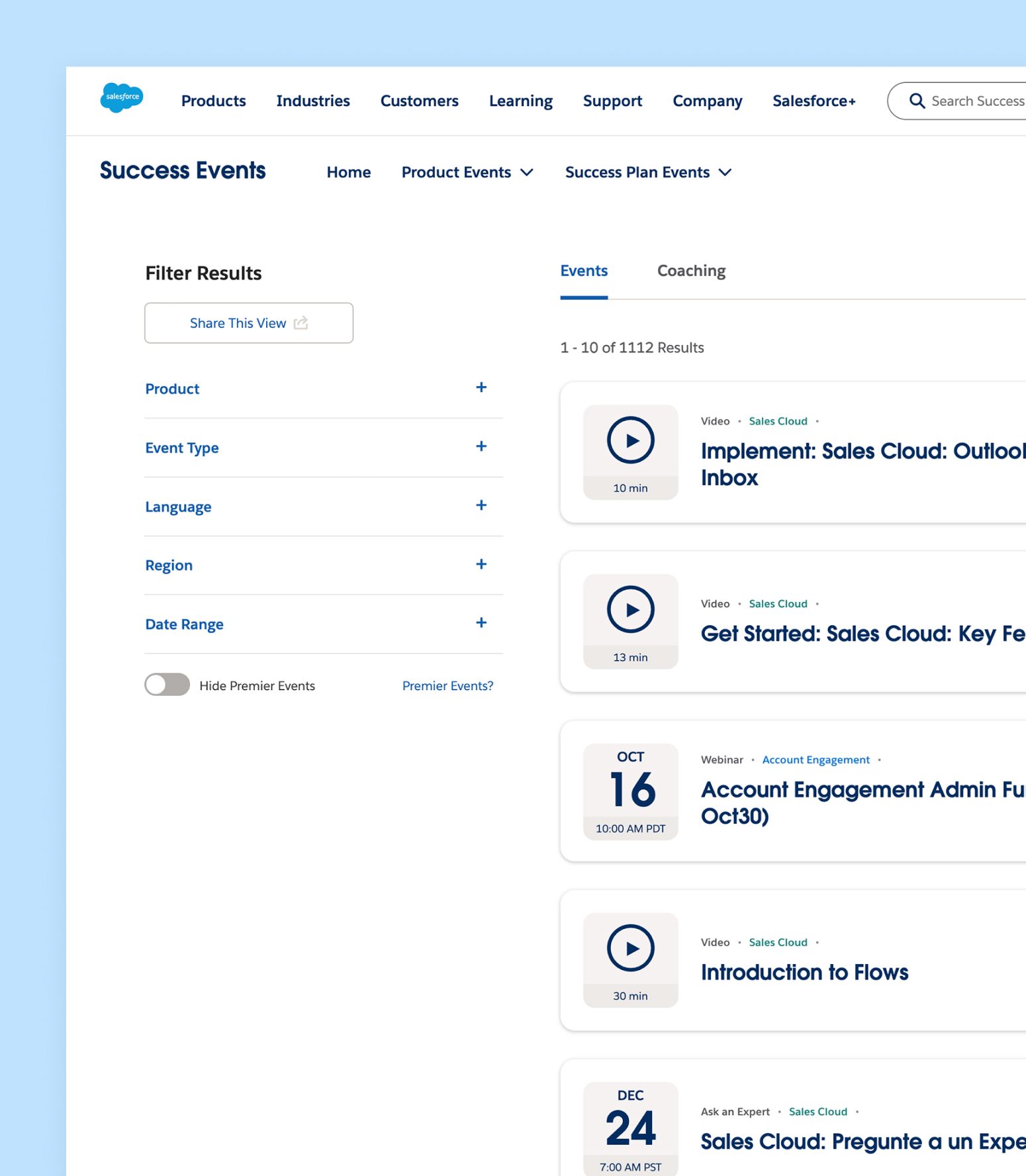The width and height of the screenshot is (1026, 1176).
Task: Click Sales Cloud tag on Outlook Inbox card
Action: [x=778, y=421]
